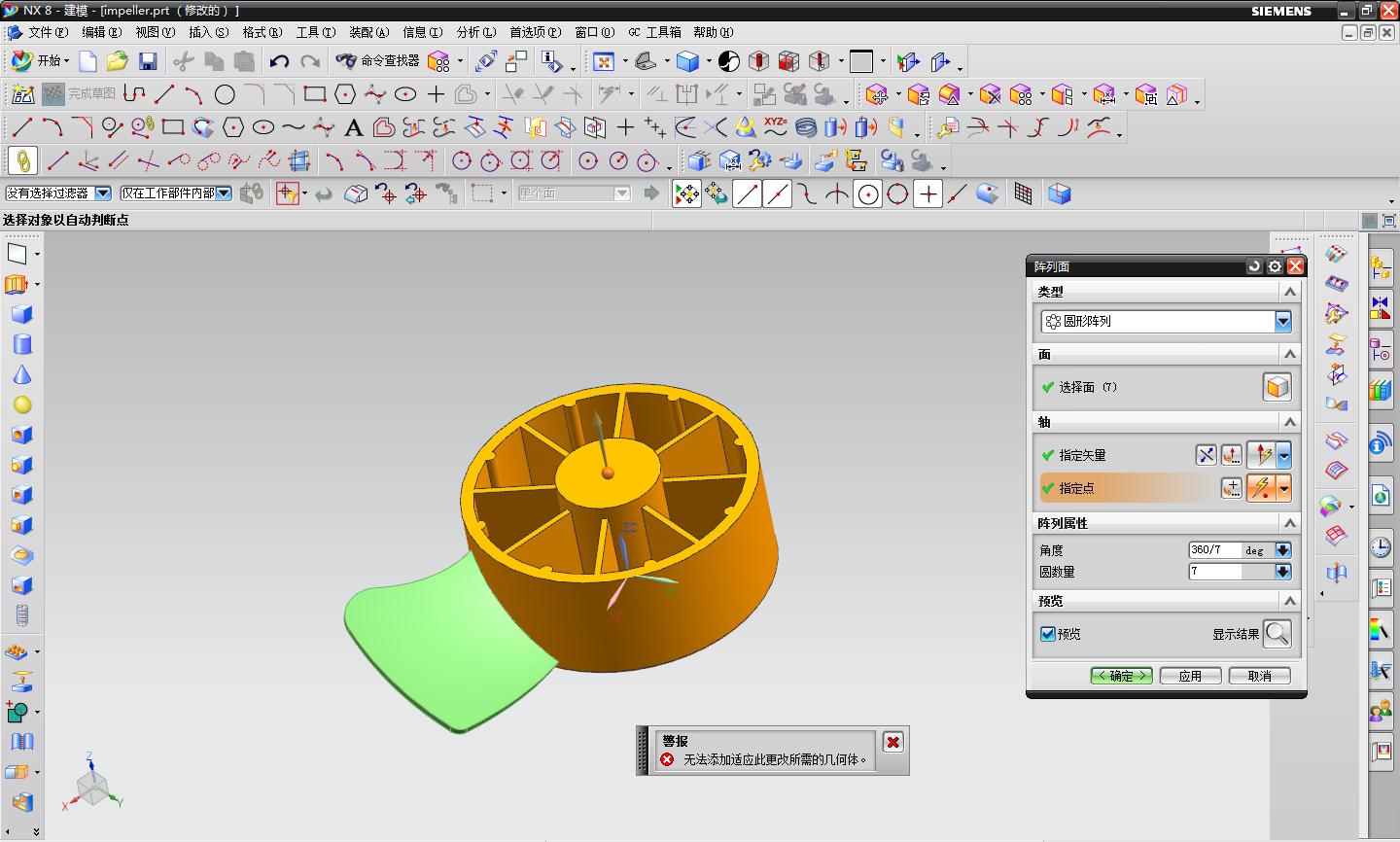Click the 确定 OK button
This screenshot has width=1400, height=842.
point(1122,676)
